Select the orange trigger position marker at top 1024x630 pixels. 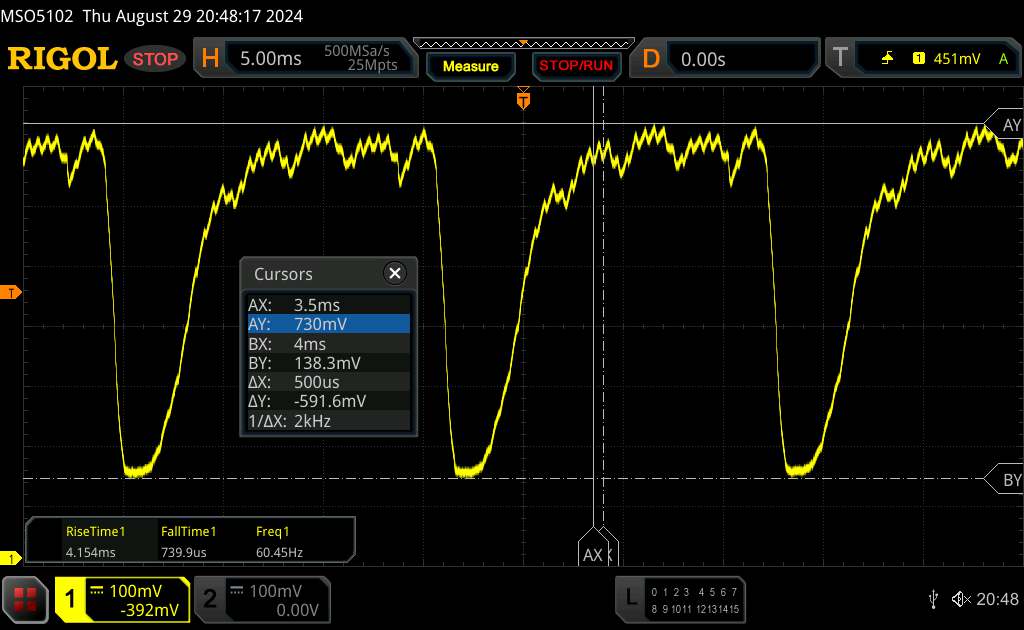pos(522,99)
